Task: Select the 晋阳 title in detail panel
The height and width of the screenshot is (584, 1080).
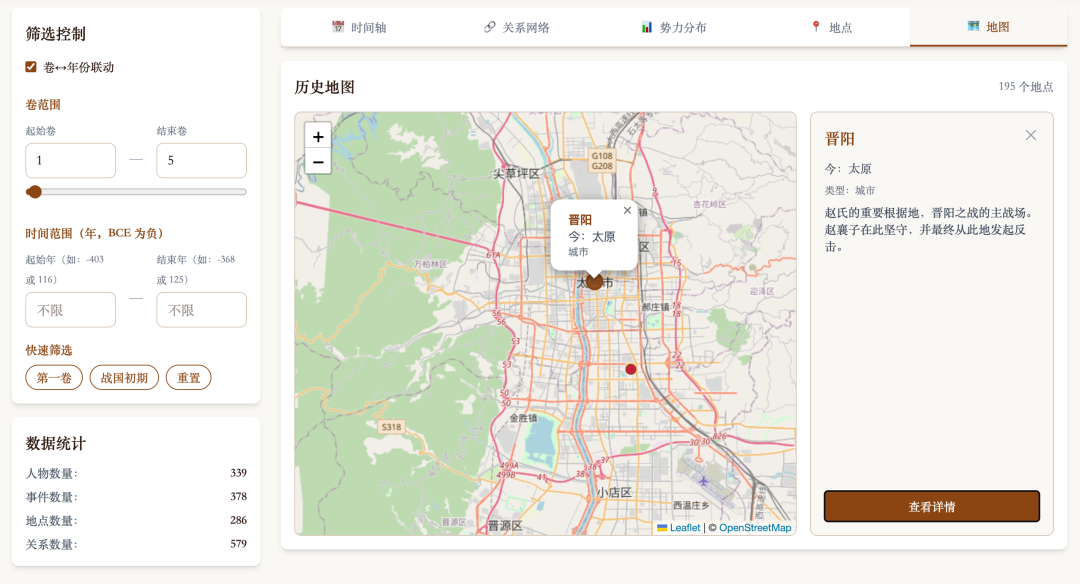Action: point(840,139)
